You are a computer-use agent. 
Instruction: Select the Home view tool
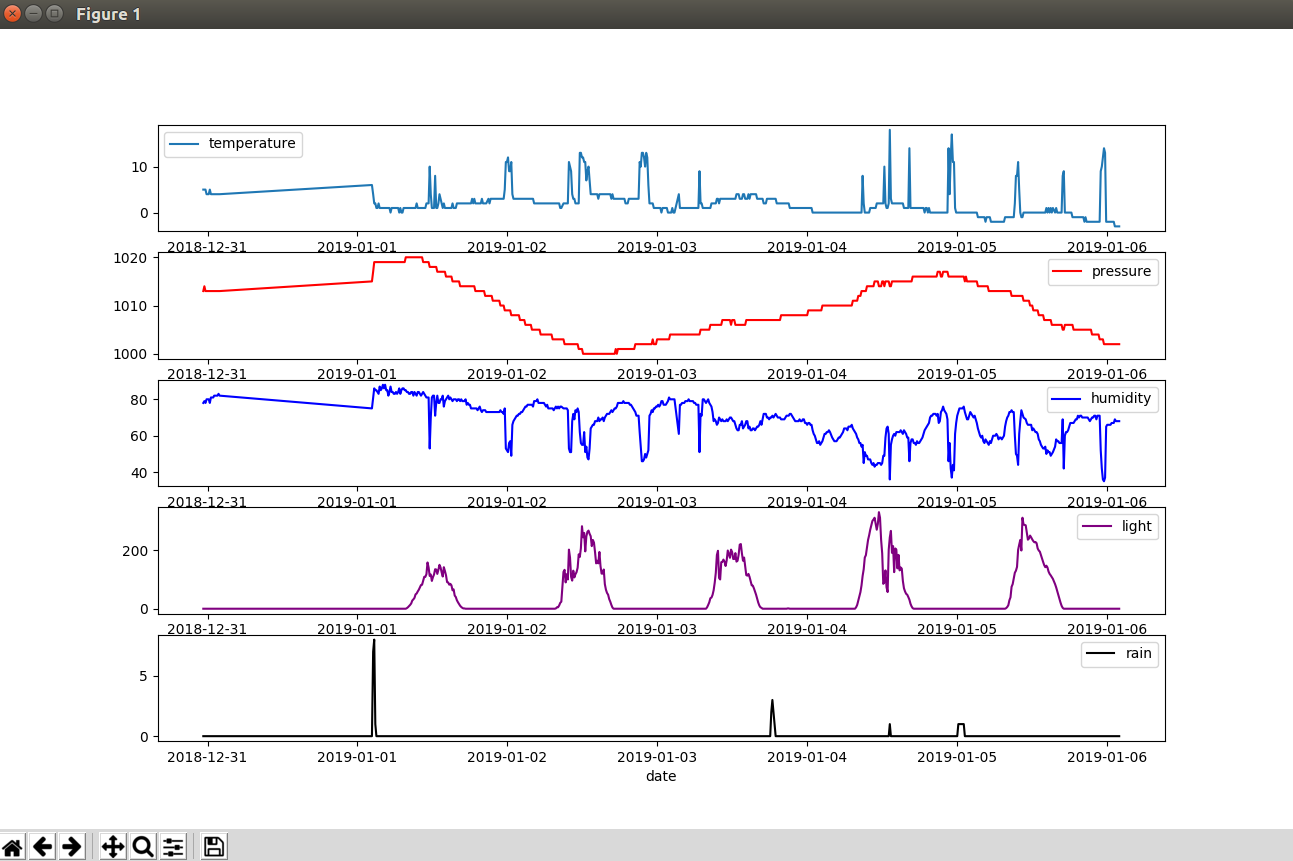click(13, 846)
